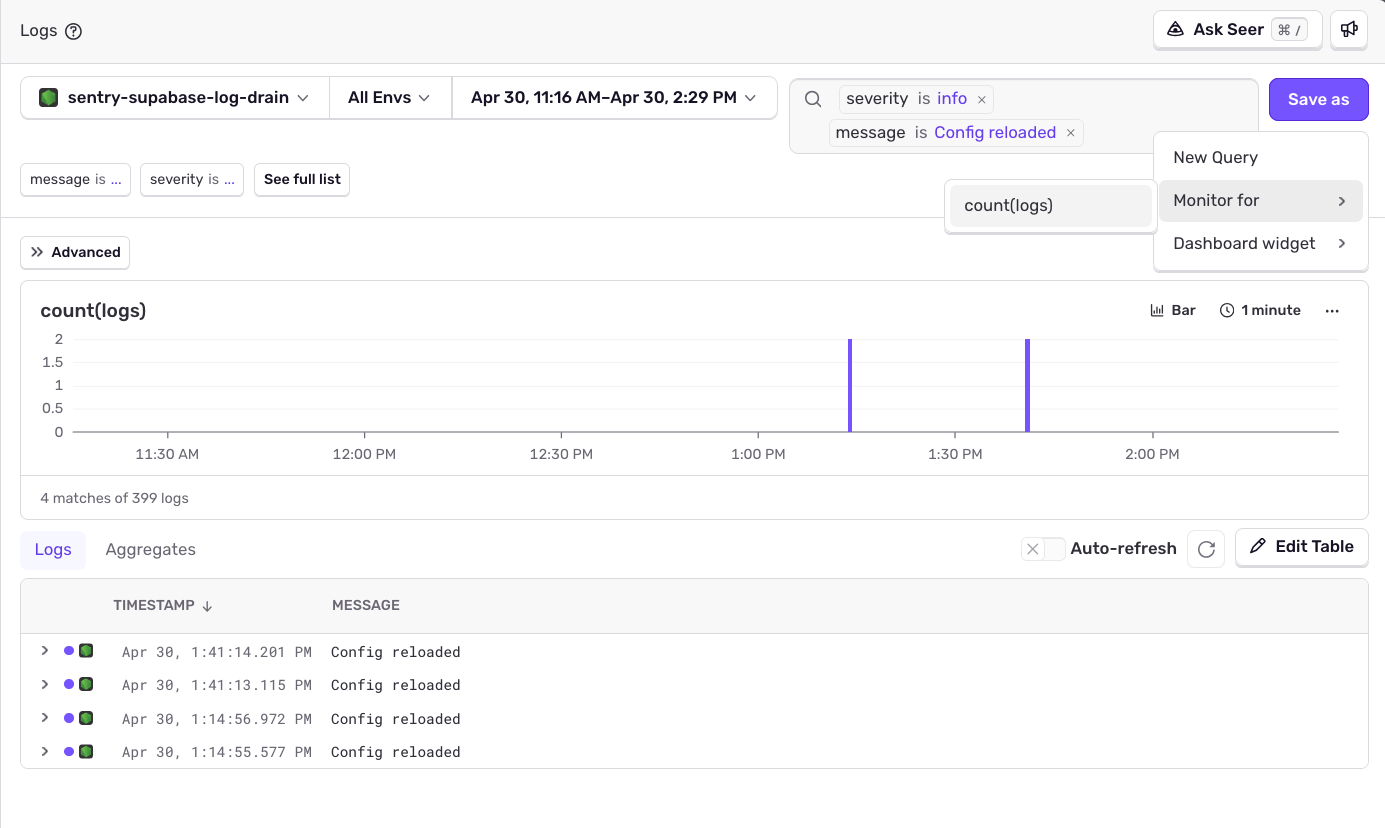Open the All Envs environment dropdown

point(390,98)
